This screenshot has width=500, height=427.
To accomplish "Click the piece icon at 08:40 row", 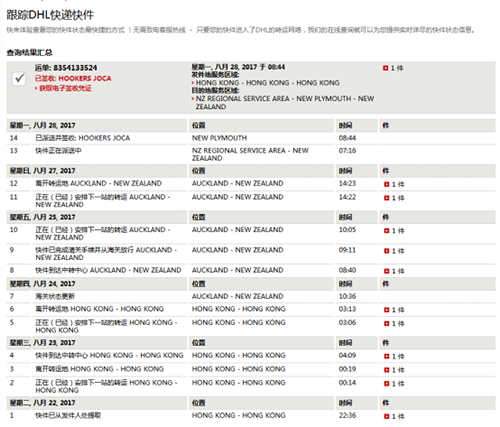I will 387,271.
